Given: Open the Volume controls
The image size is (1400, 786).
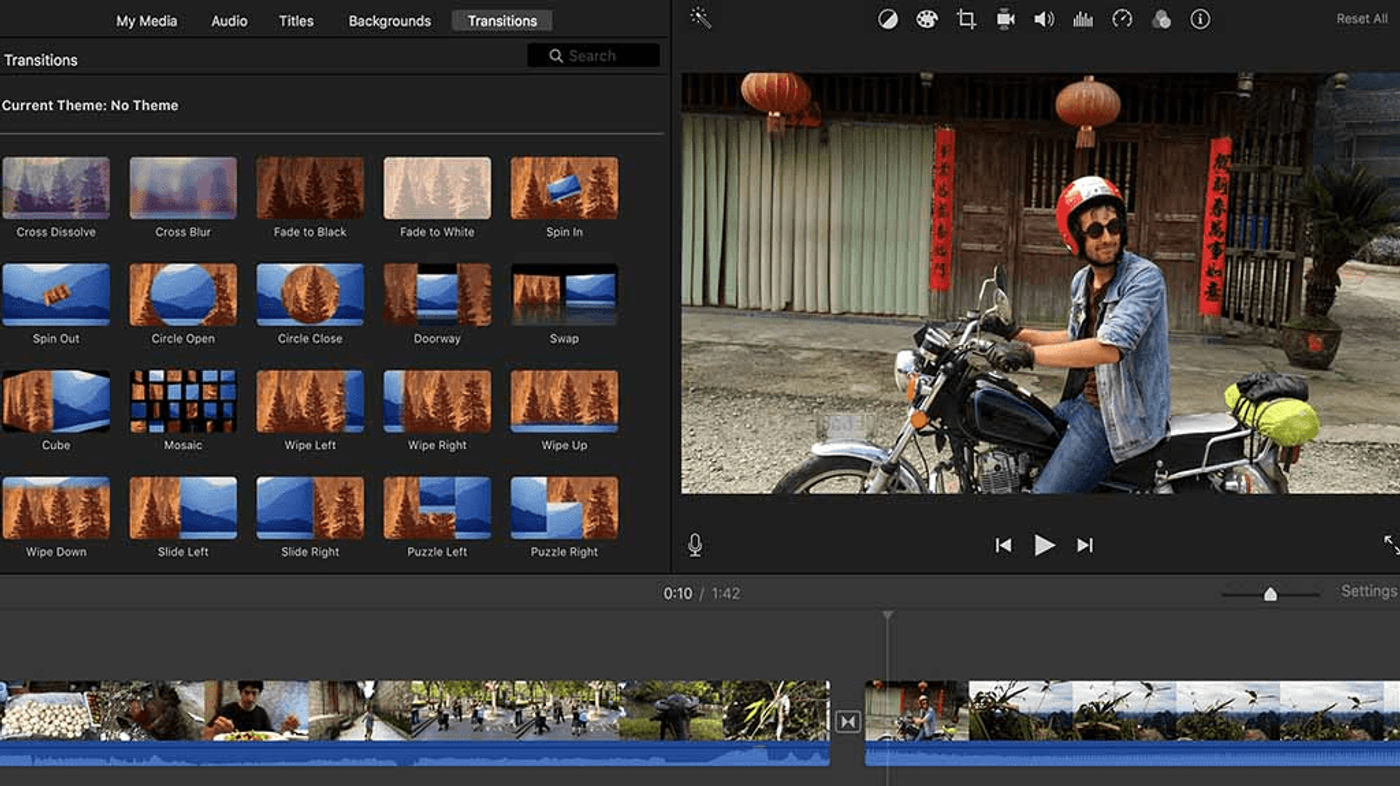Looking at the screenshot, I should (x=1043, y=18).
